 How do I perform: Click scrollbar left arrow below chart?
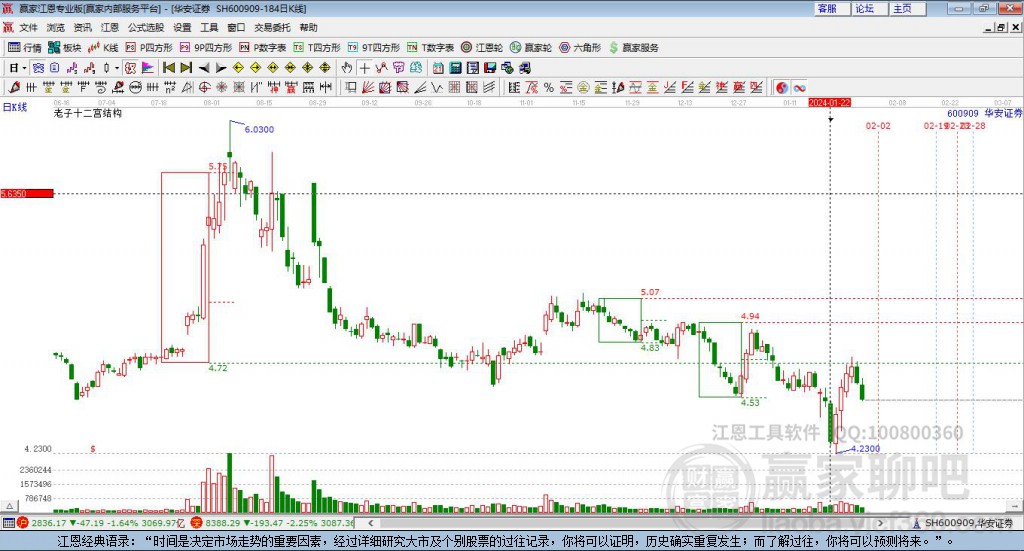[370, 523]
